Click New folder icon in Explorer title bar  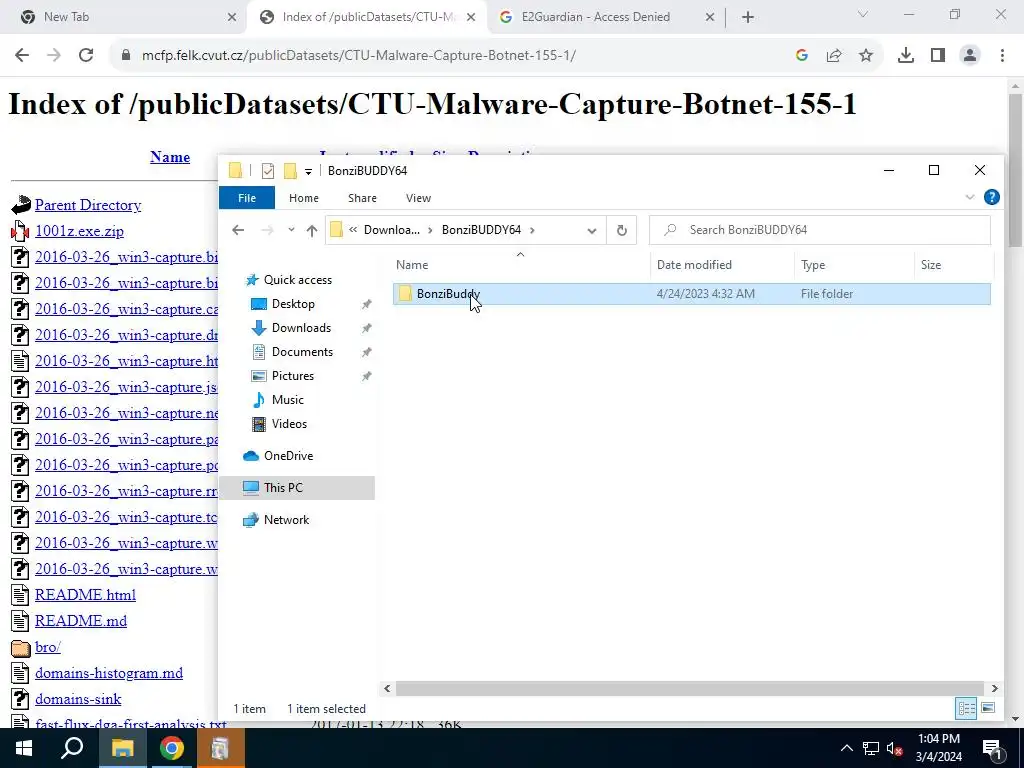(290, 171)
